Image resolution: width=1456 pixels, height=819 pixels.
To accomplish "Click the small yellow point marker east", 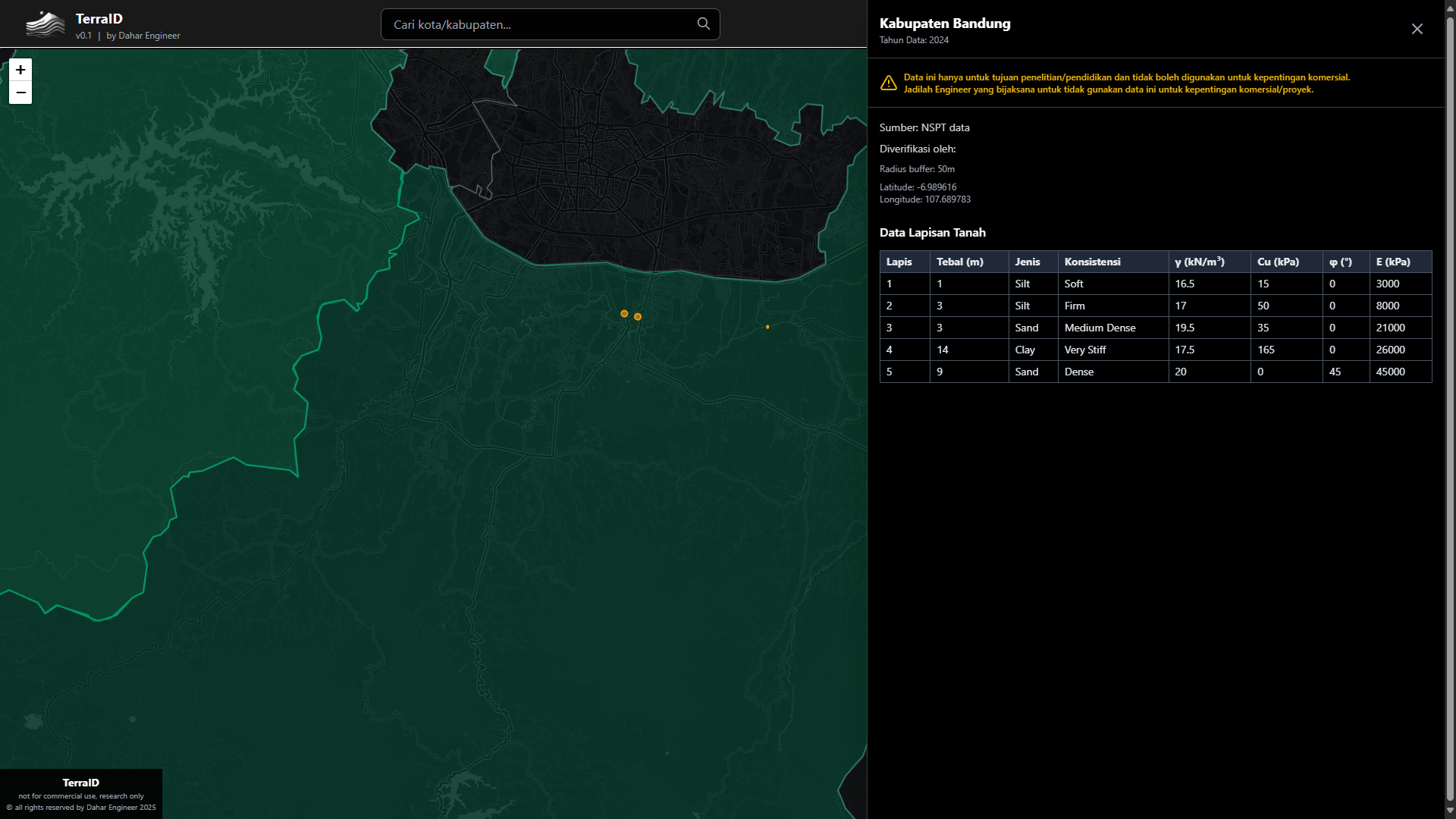I will click(767, 327).
